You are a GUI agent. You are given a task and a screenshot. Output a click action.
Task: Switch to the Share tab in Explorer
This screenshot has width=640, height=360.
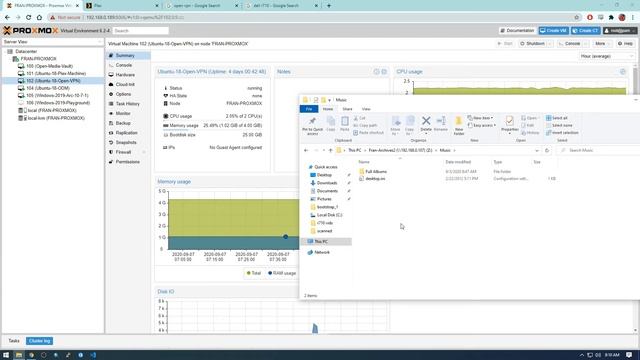(347, 109)
